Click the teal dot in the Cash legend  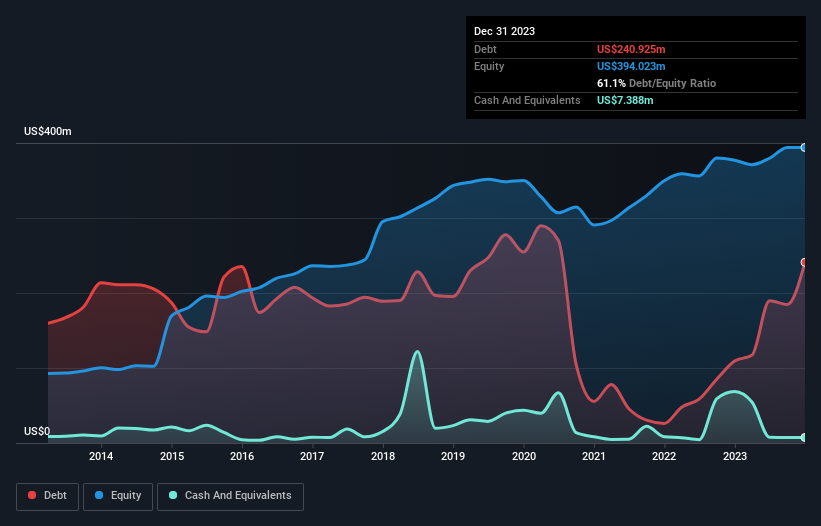pyautogui.click(x=173, y=495)
